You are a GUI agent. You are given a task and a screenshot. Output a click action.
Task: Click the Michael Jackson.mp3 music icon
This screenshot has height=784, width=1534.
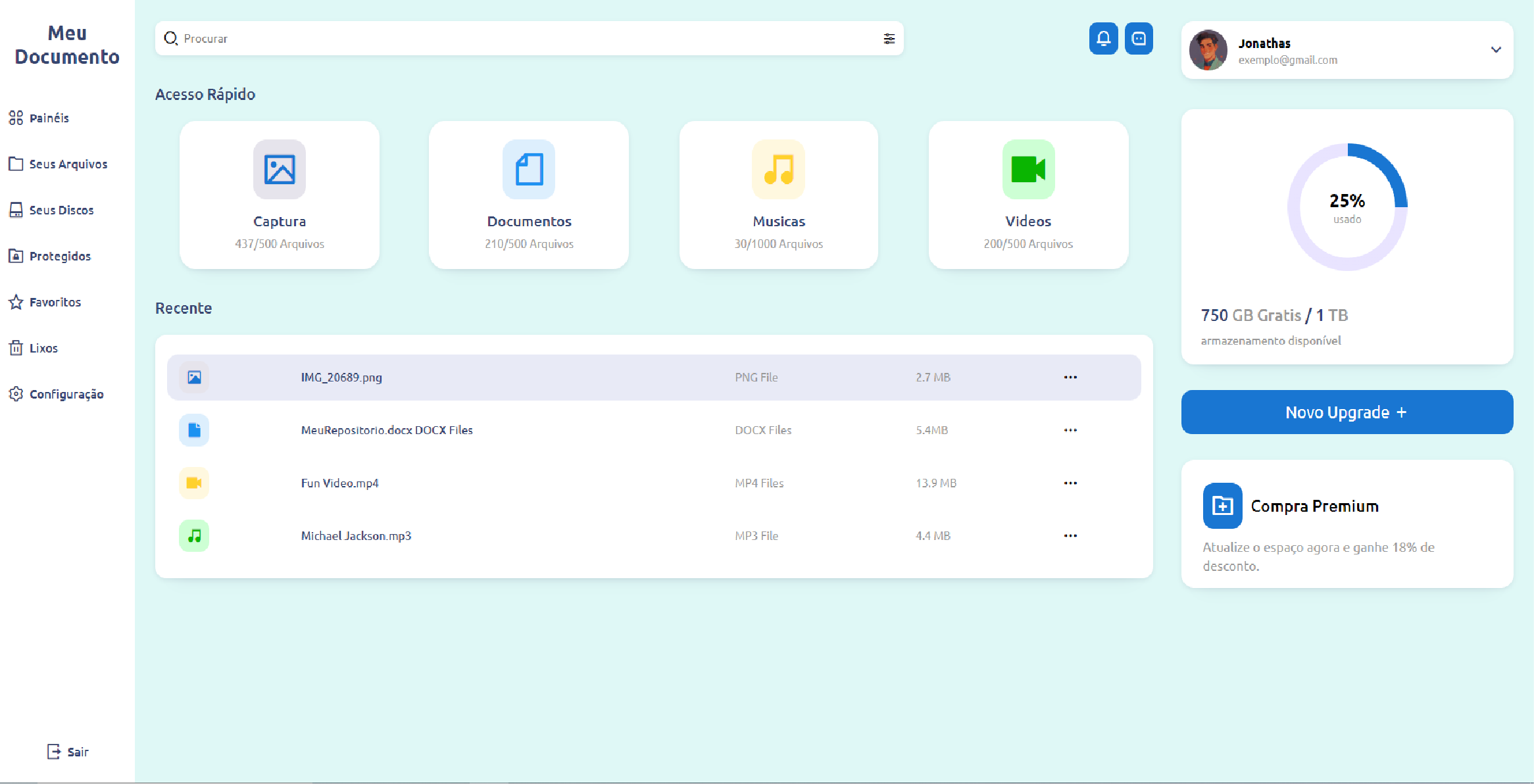click(194, 536)
